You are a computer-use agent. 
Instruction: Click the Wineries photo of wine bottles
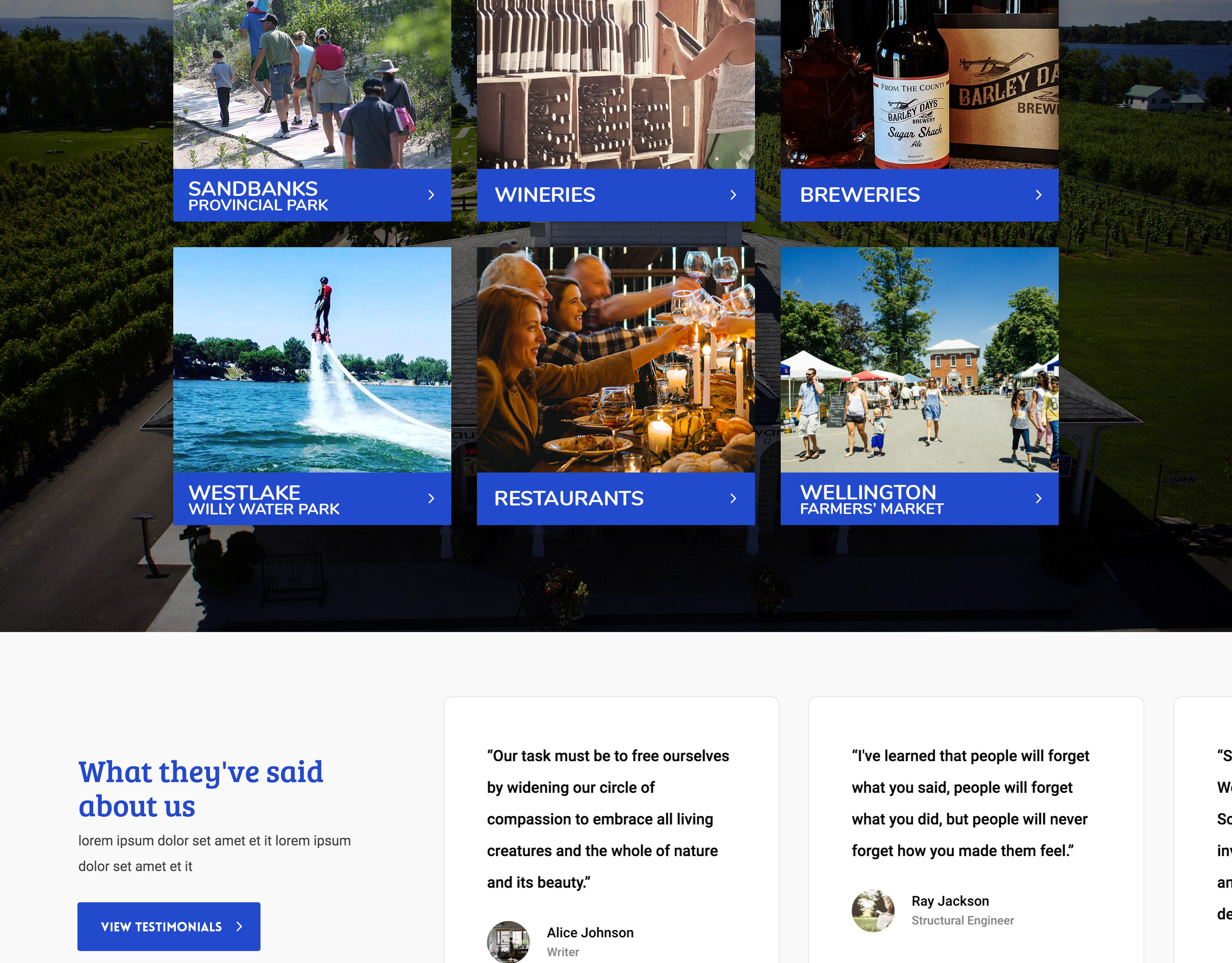[x=616, y=85]
